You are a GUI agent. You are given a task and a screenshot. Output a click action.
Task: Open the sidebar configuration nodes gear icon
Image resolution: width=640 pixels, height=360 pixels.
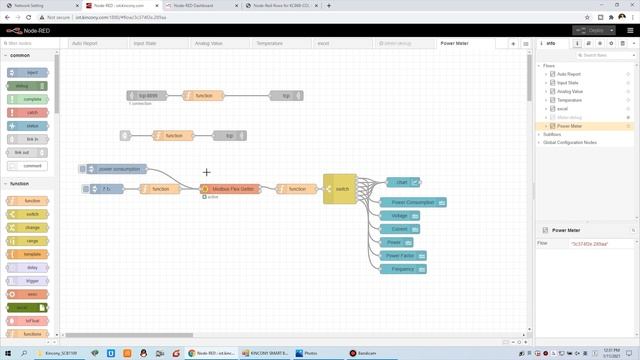pyautogui.click(x=611, y=43)
